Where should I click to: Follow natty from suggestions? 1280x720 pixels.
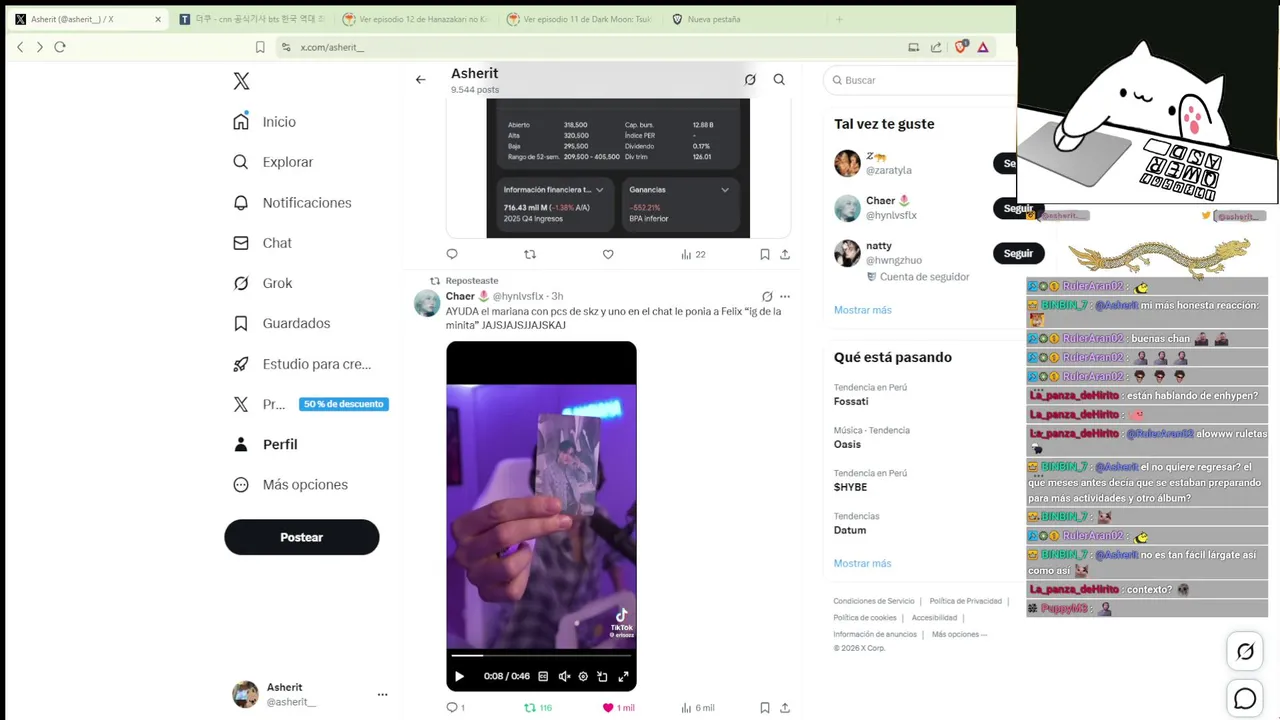pyautogui.click(x=1018, y=253)
